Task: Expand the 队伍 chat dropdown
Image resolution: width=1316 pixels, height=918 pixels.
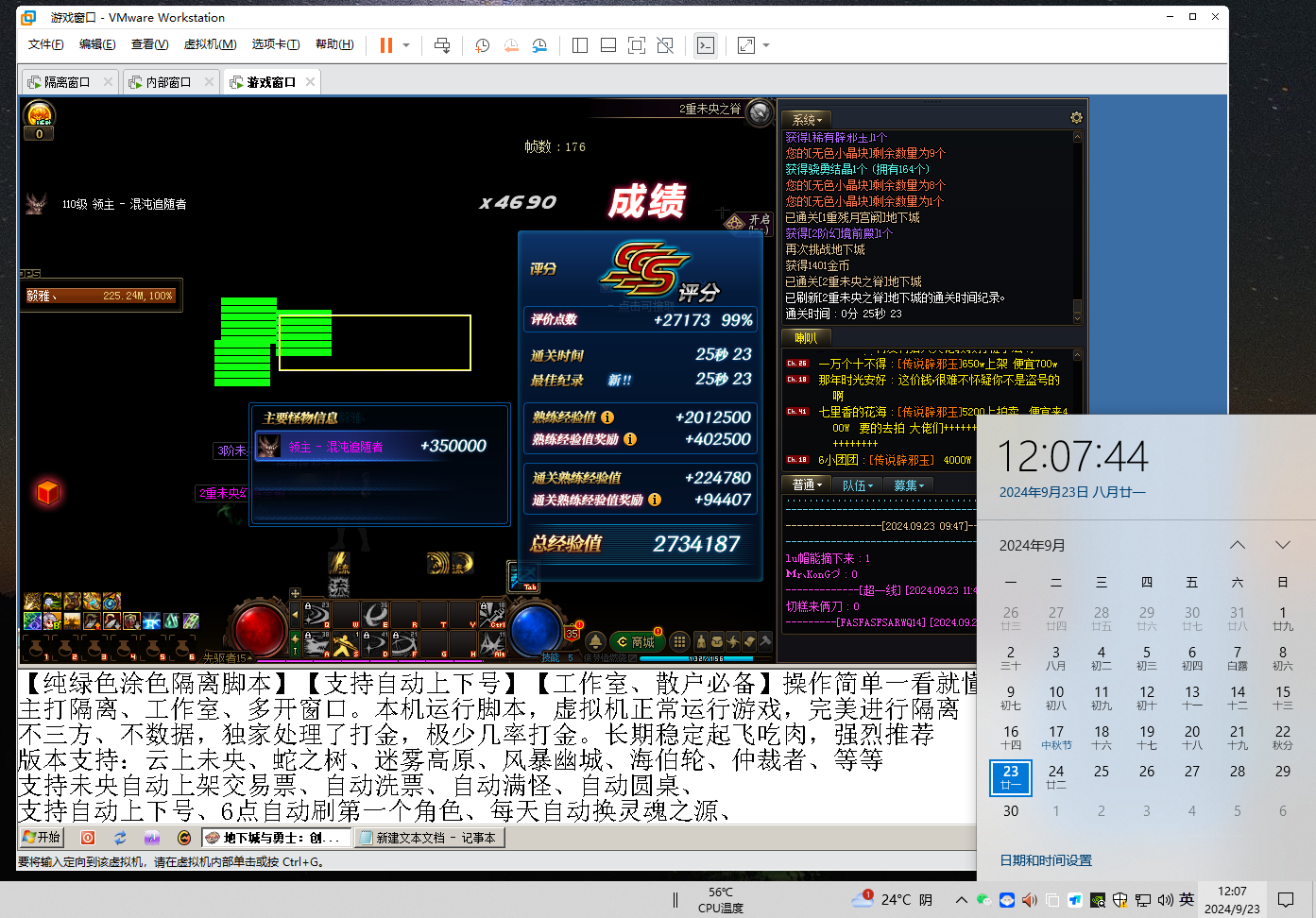Action: click(x=859, y=484)
